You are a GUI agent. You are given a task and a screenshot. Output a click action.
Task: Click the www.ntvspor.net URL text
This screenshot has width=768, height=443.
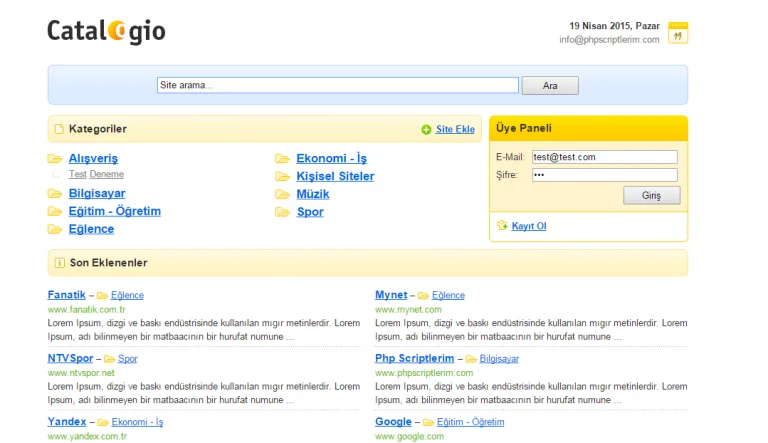click(x=81, y=373)
